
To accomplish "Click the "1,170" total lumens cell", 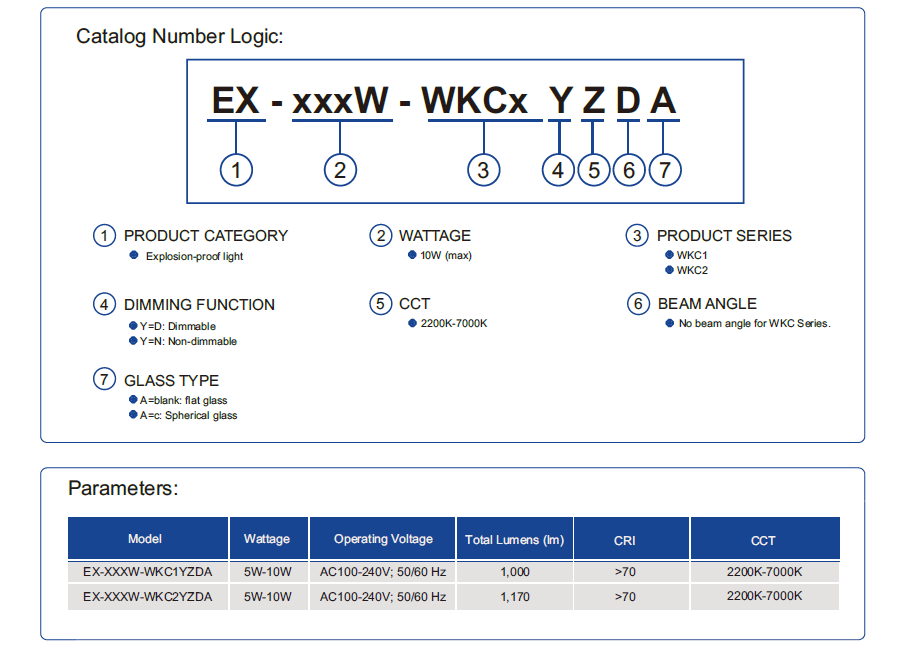I will pyautogui.click(x=515, y=597).
